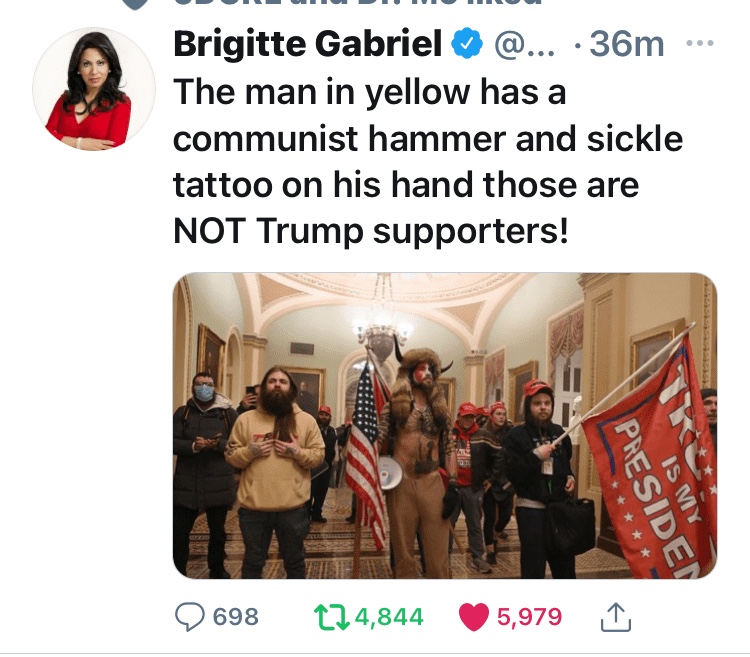The image size is (750, 657).
Task: Click the 5,979 likes count
Action: [529, 617]
